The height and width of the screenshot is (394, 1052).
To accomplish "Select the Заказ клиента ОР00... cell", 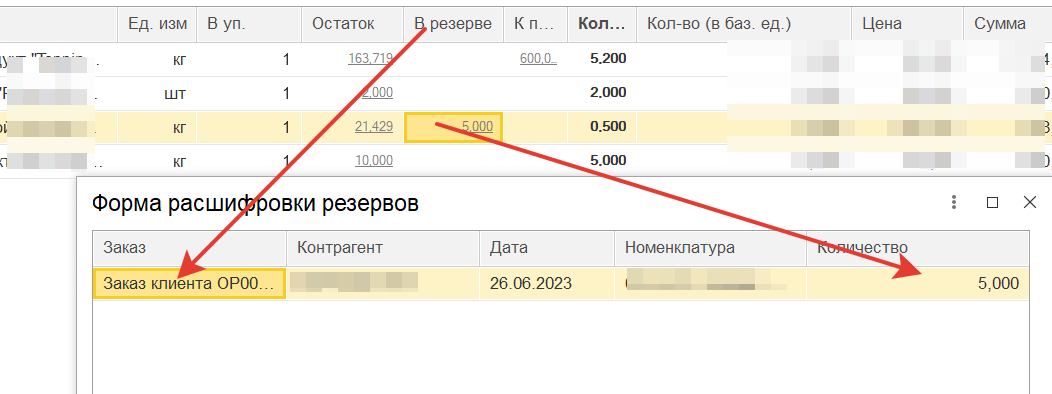I will [190, 283].
